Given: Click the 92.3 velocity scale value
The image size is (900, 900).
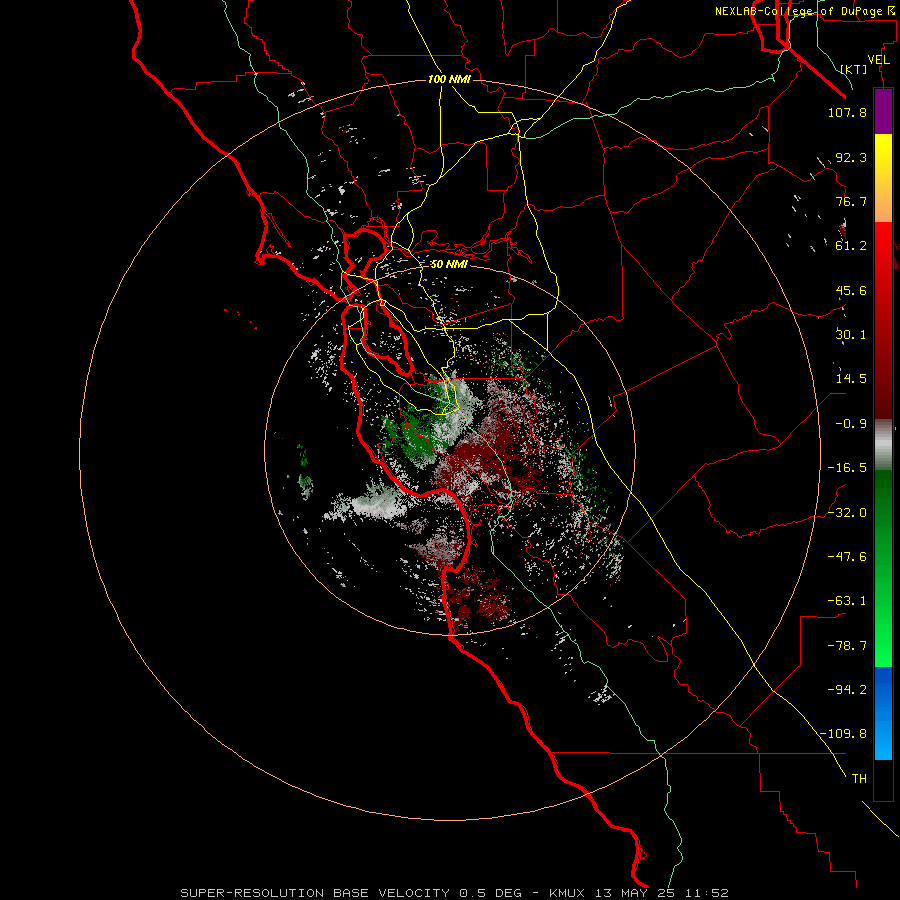Looking at the screenshot, I should click(851, 157).
